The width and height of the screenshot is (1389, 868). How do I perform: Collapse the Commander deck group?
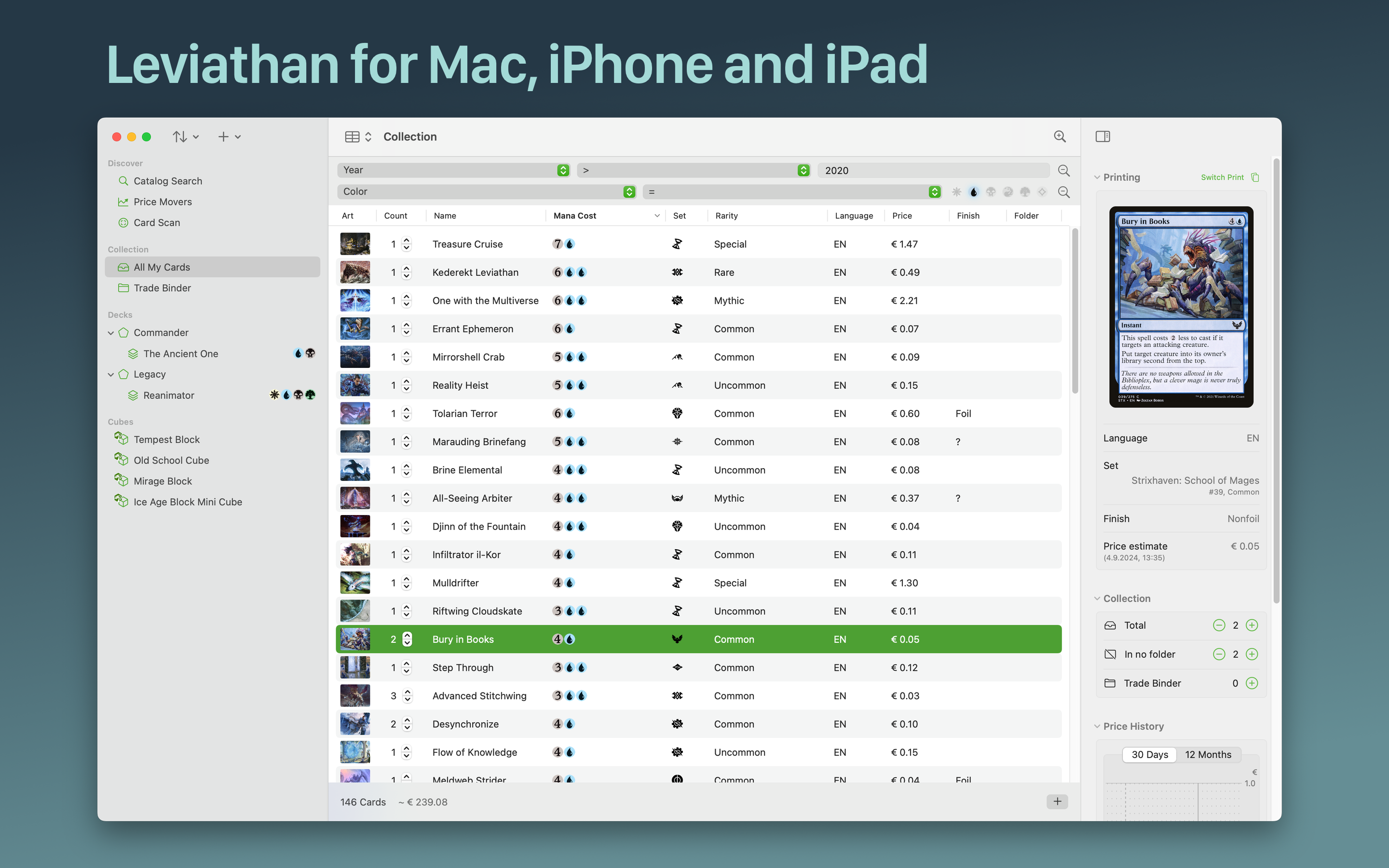(111, 333)
